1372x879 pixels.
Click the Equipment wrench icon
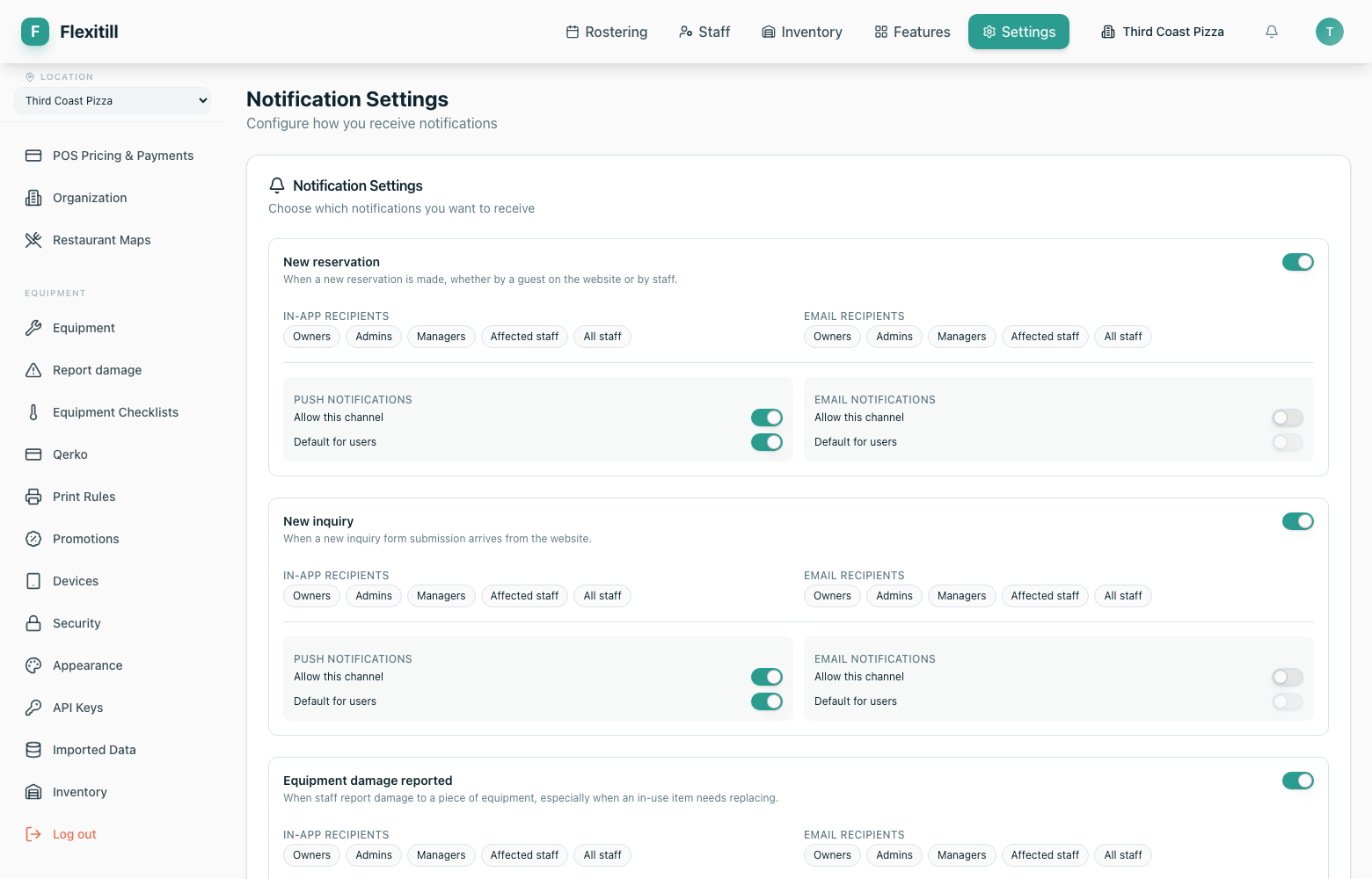[33, 328]
